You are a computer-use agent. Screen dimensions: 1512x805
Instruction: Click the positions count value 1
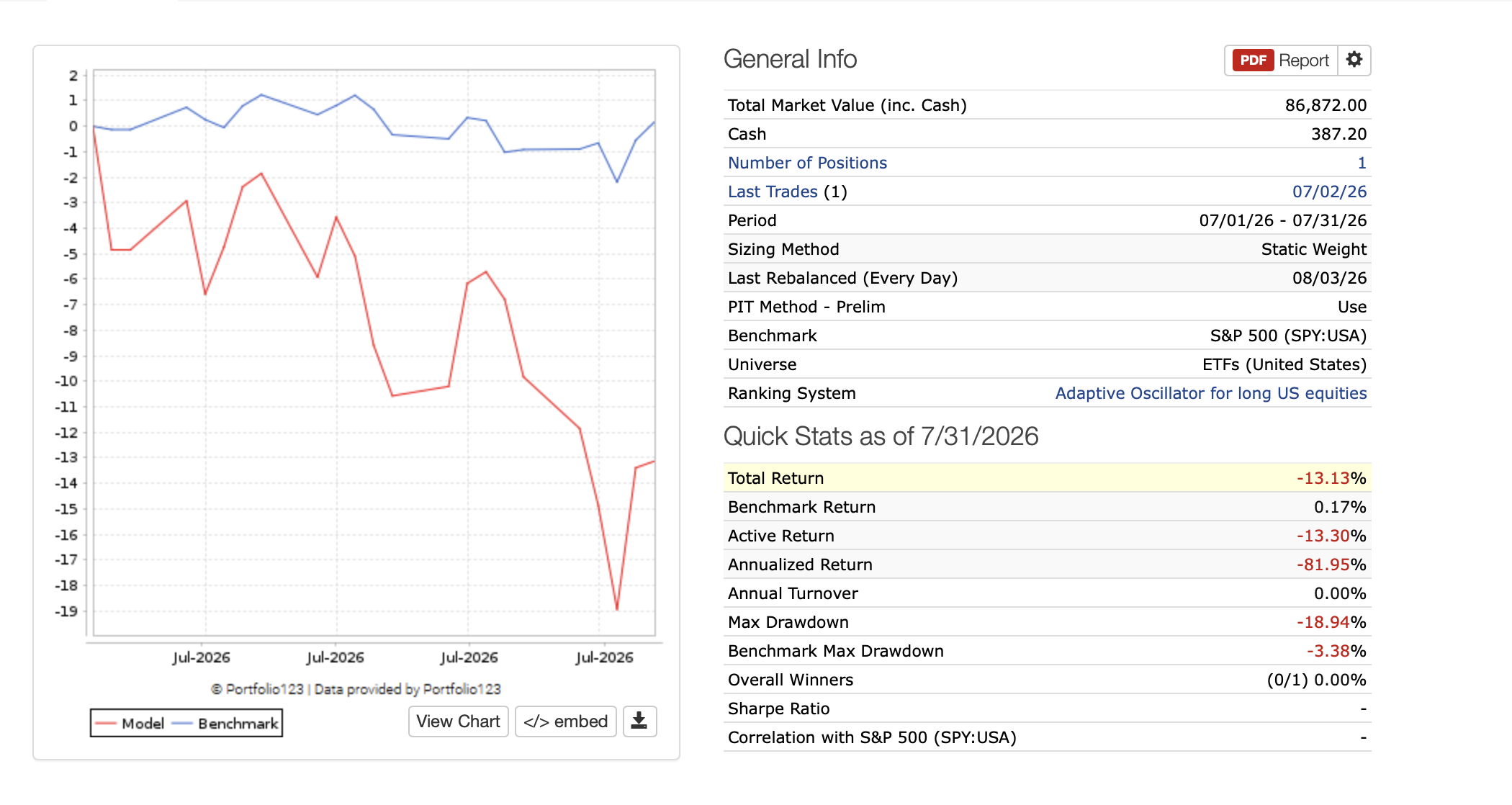[x=1362, y=163]
